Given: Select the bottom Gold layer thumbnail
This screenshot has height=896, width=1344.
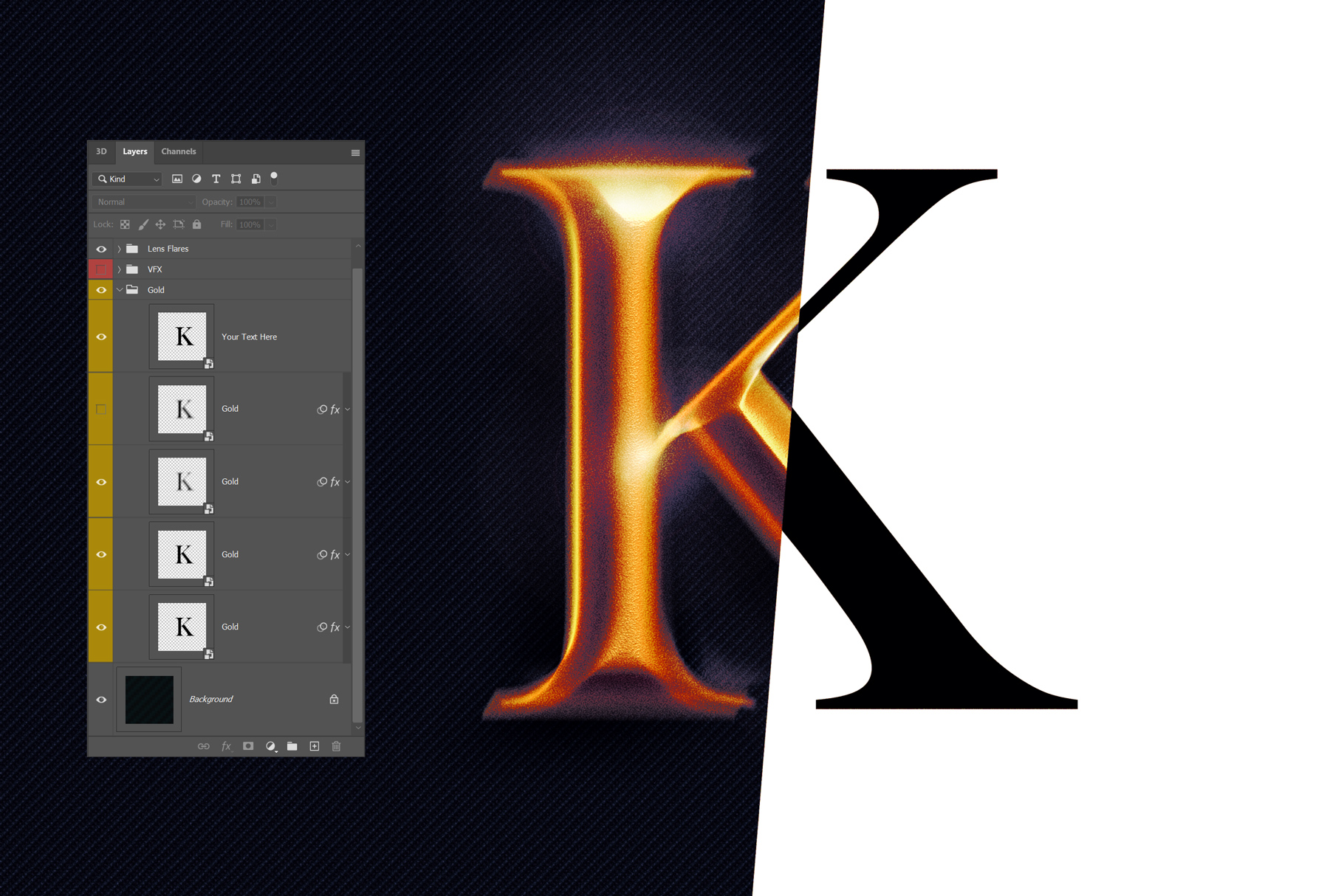Looking at the screenshot, I should 182,627.
